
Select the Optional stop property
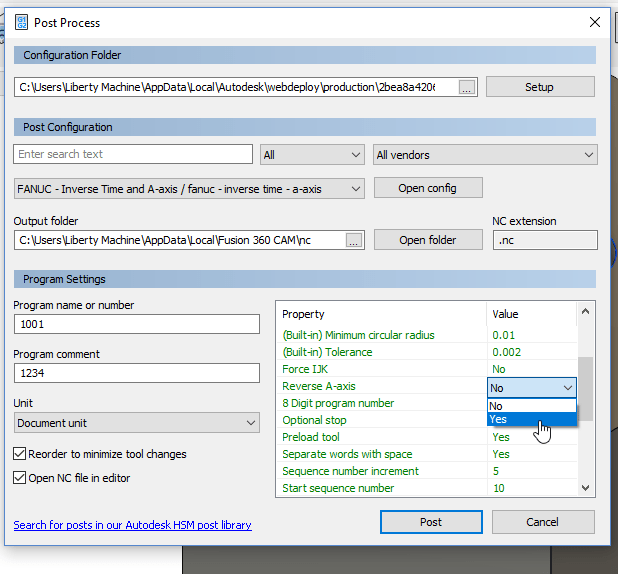click(x=314, y=420)
